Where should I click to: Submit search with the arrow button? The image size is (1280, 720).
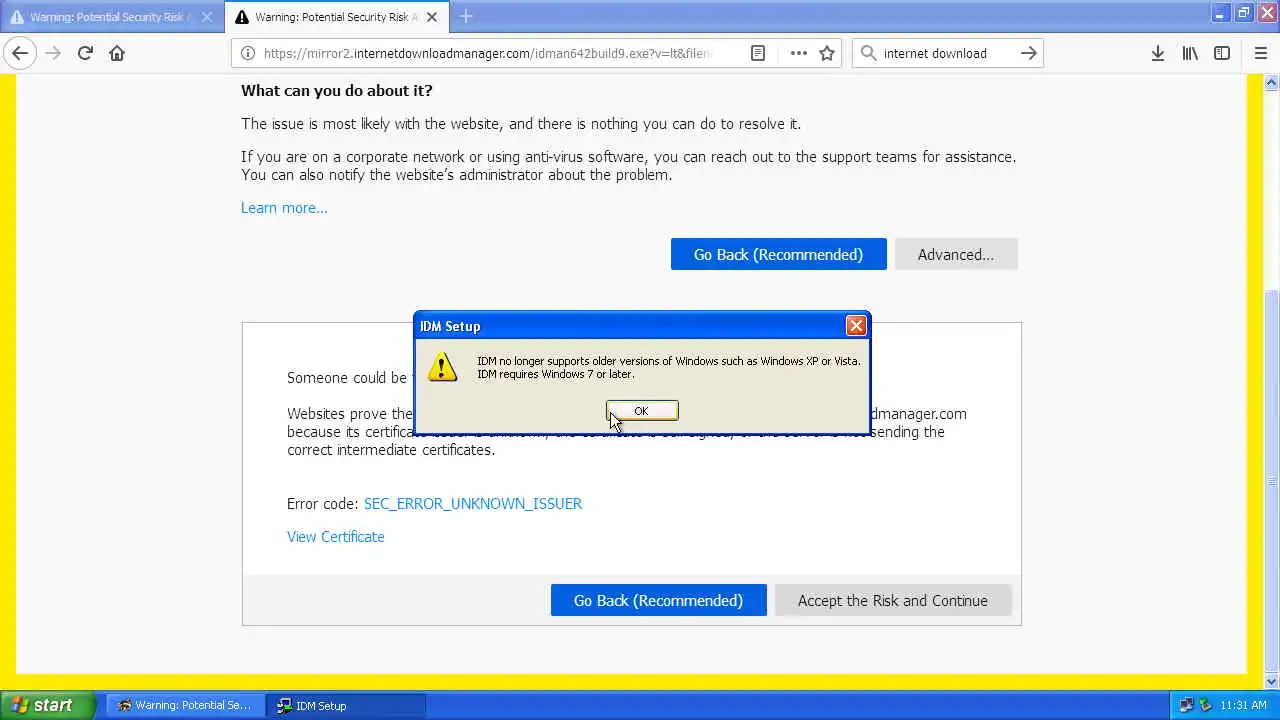pos(1028,53)
